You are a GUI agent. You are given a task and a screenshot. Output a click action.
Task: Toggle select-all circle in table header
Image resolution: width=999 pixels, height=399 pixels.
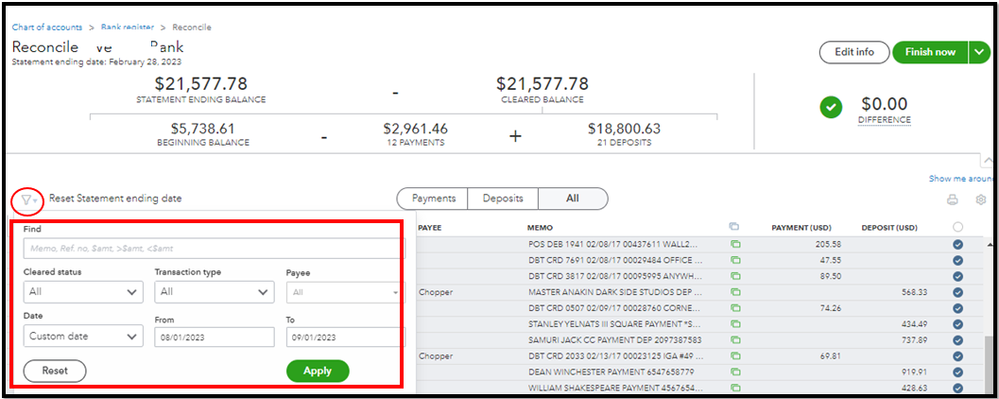958,227
